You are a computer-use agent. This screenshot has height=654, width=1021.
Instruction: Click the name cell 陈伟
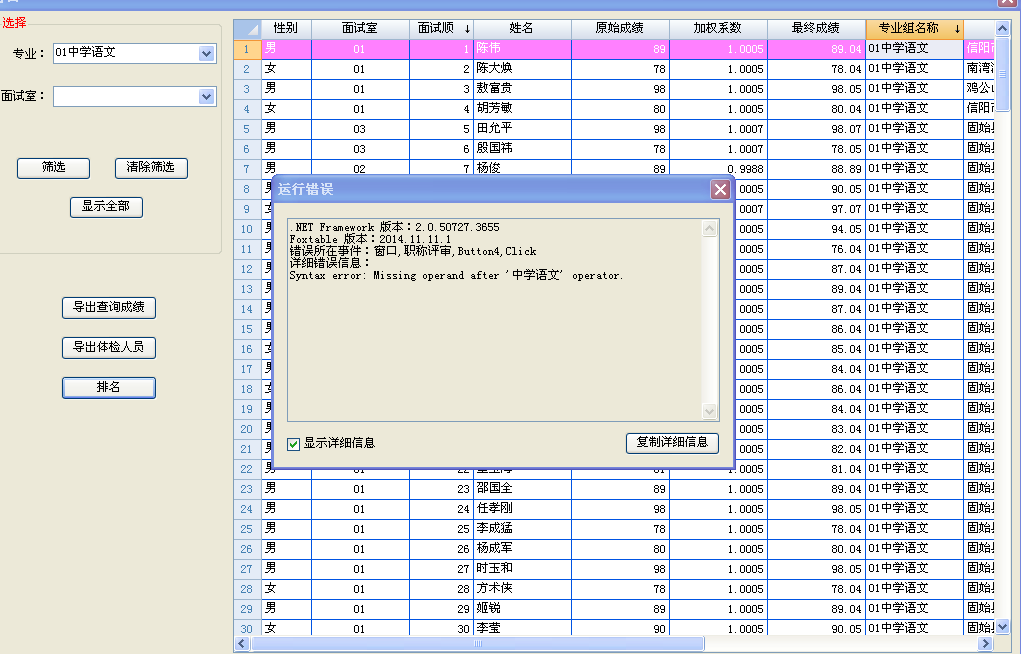point(522,49)
